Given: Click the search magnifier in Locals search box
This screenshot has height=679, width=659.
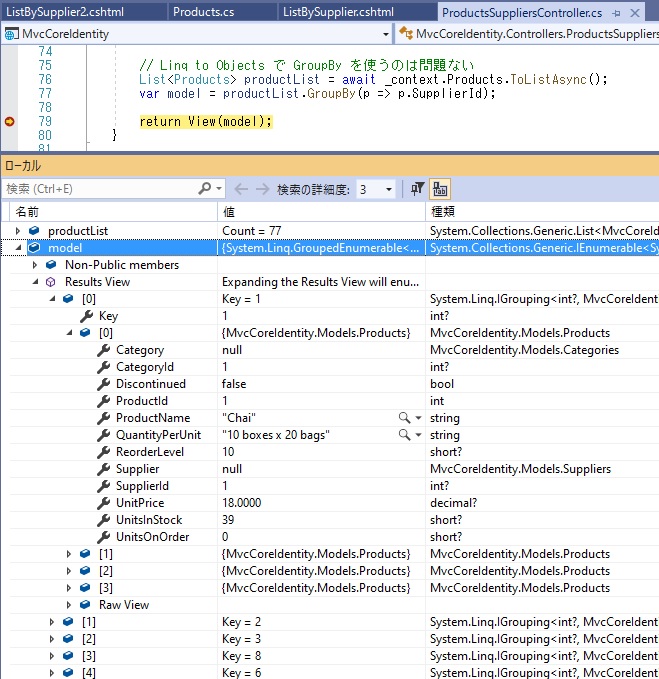Looking at the screenshot, I should coord(206,189).
